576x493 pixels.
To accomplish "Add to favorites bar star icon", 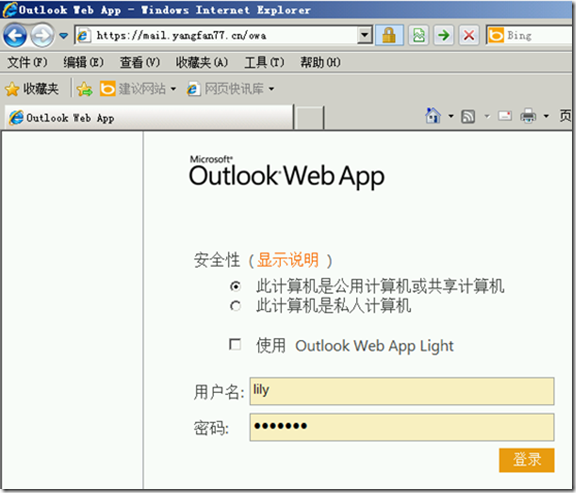I will pos(84,89).
